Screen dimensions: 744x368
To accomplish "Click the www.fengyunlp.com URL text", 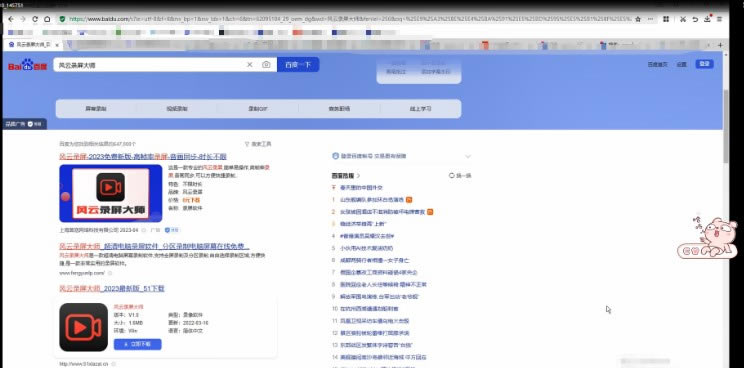I will click(82, 273).
